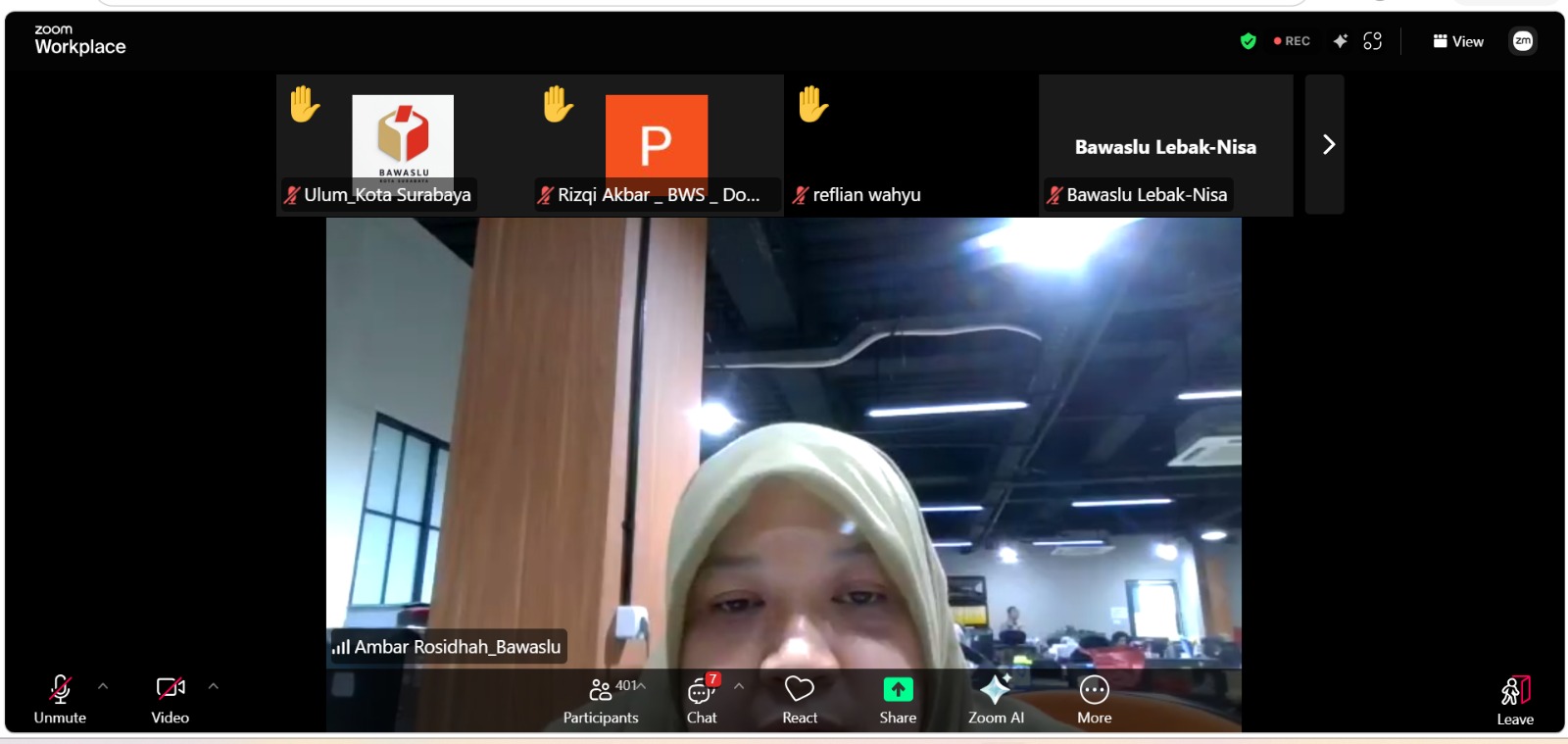The width and height of the screenshot is (1568, 744).
Task: Click muted mic icon beside Ulum_Kota Surabaya
Action: coord(292,195)
